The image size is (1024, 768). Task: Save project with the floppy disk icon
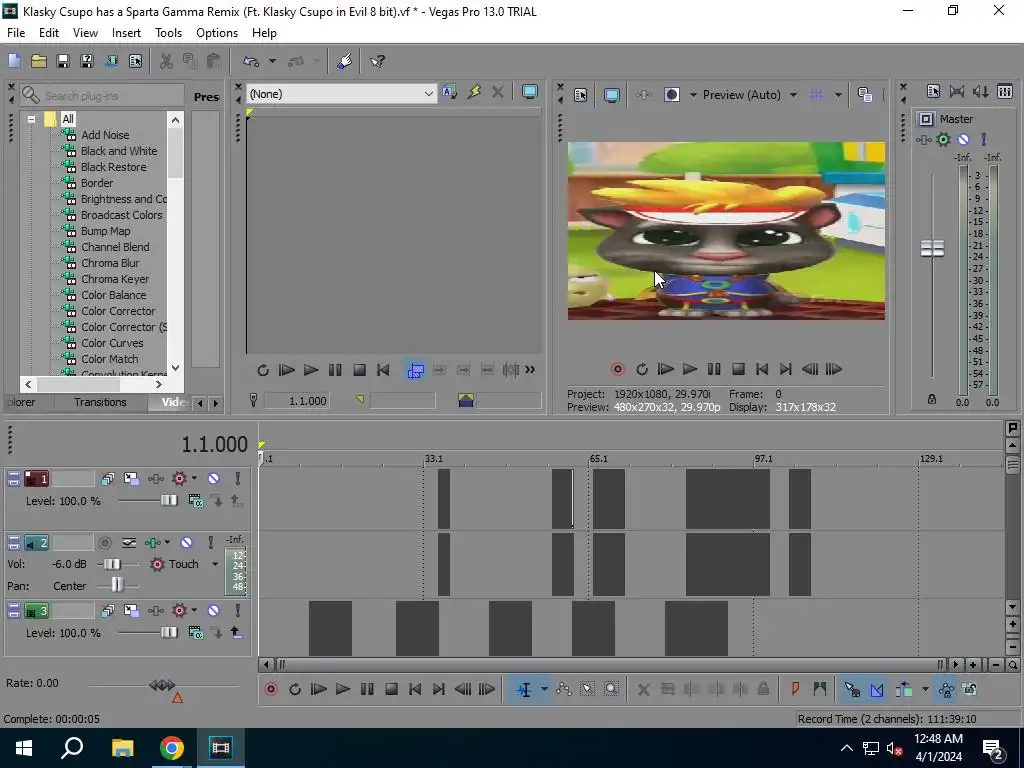point(63,61)
